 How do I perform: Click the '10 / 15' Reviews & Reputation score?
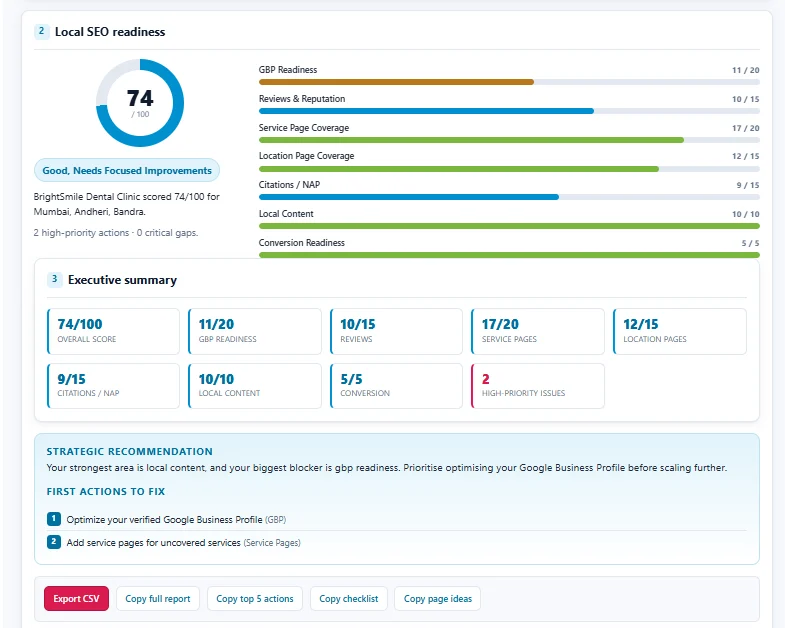tap(745, 99)
